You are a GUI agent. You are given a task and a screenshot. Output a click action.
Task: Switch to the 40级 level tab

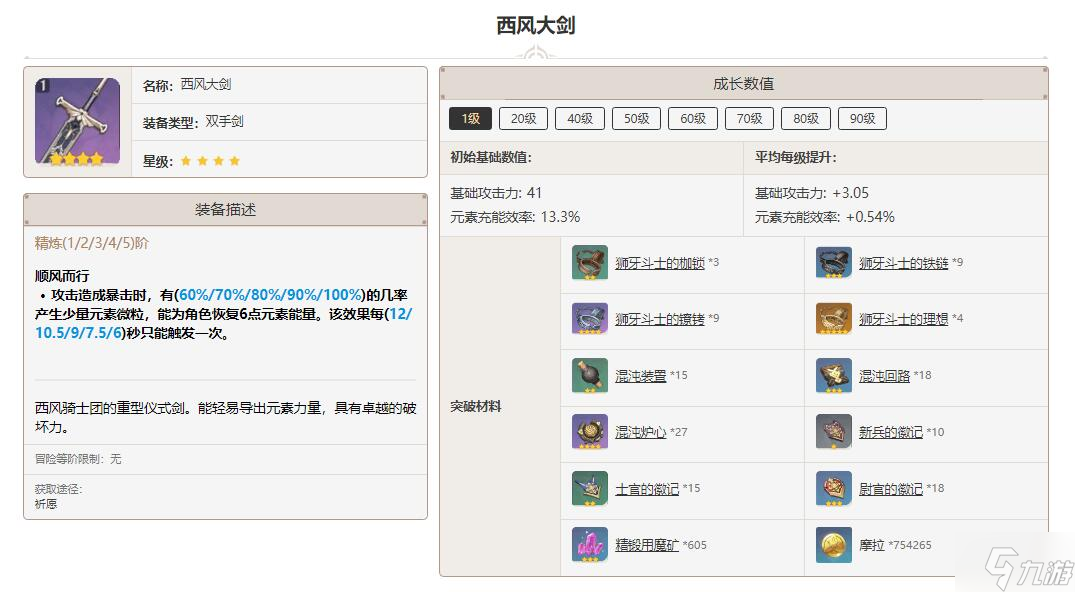pyautogui.click(x=579, y=119)
